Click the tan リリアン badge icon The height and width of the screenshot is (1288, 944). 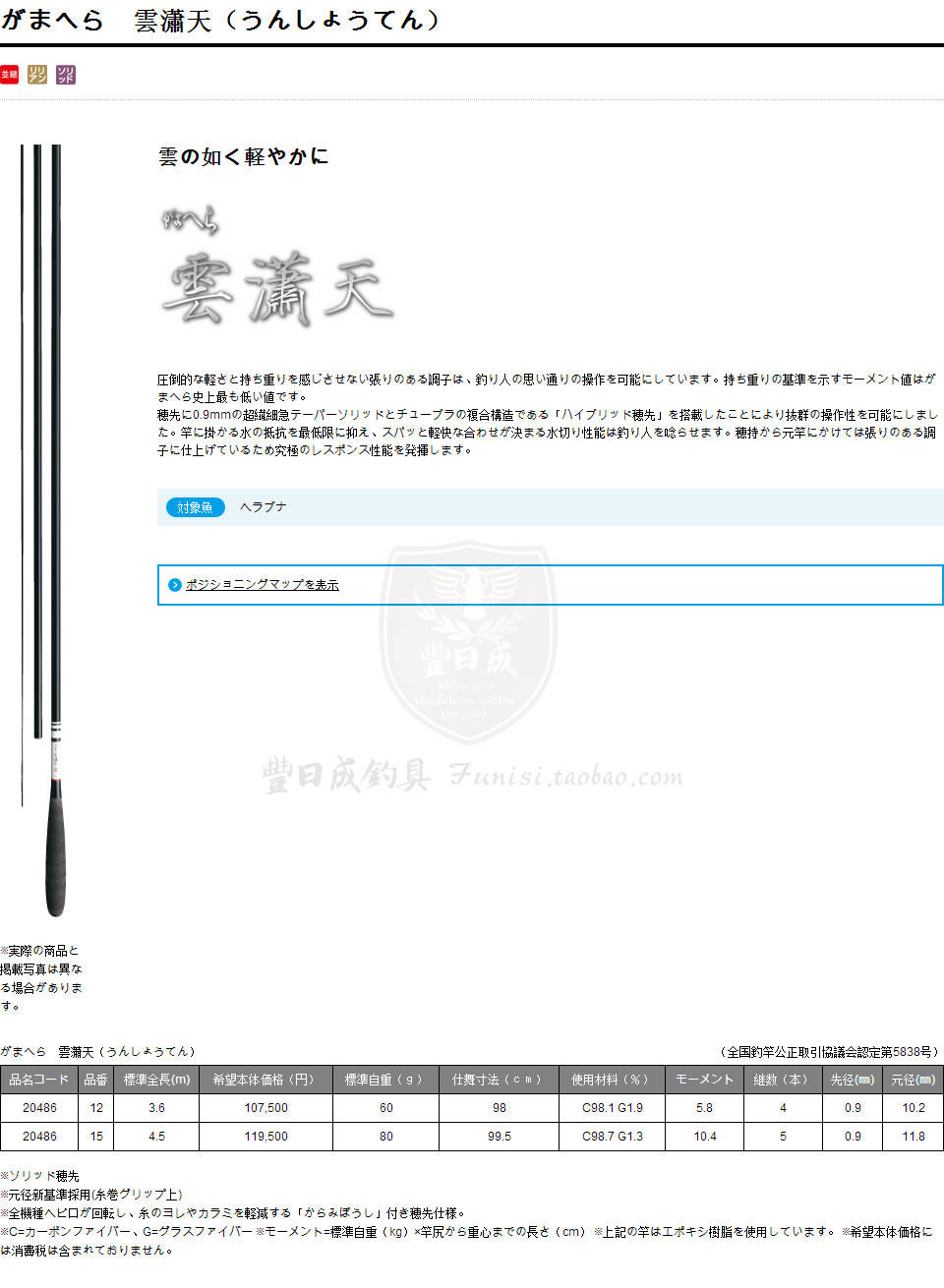[37, 75]
